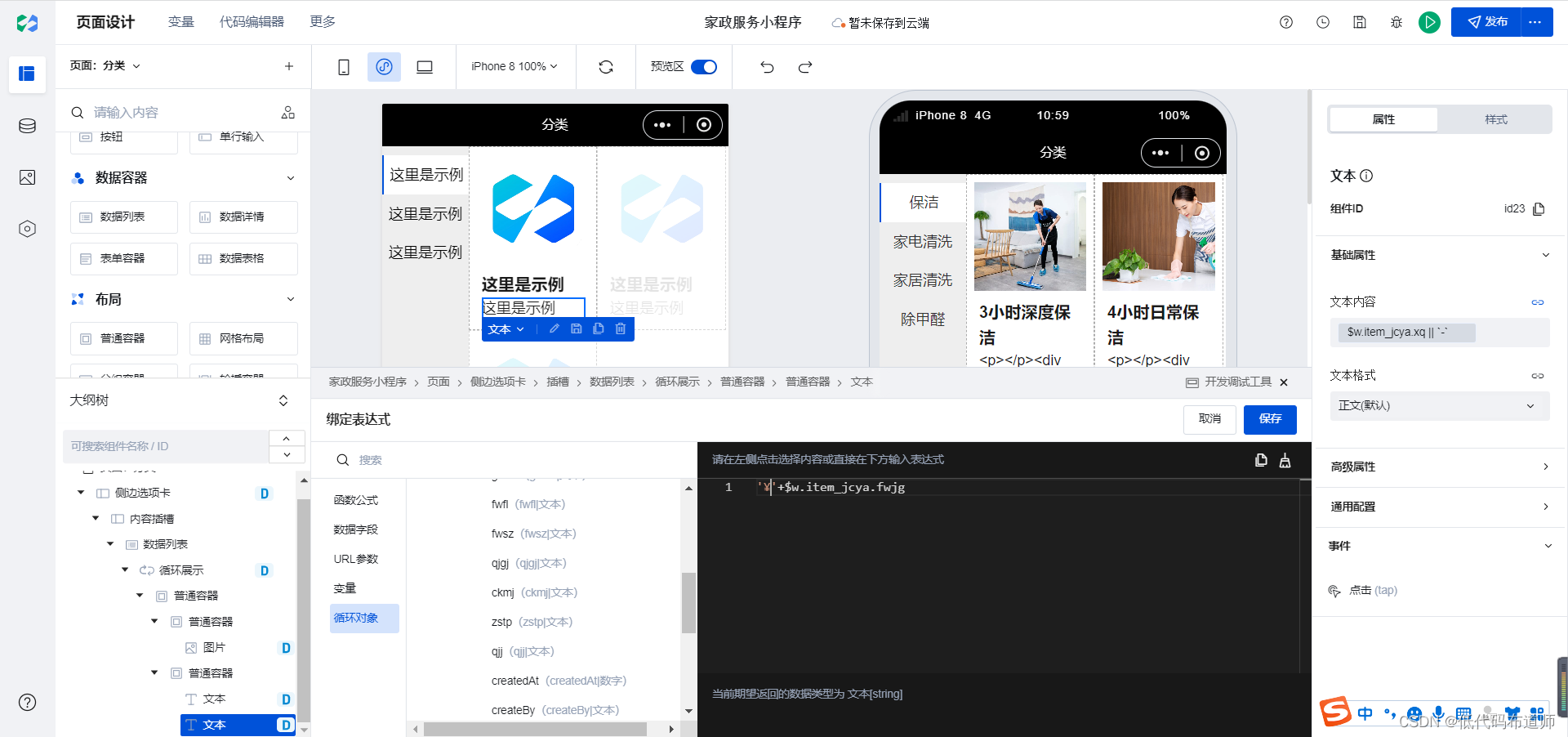
Task: Open the media assets sidebar icon
Action: pyautogui.click(x=27, y=177)
